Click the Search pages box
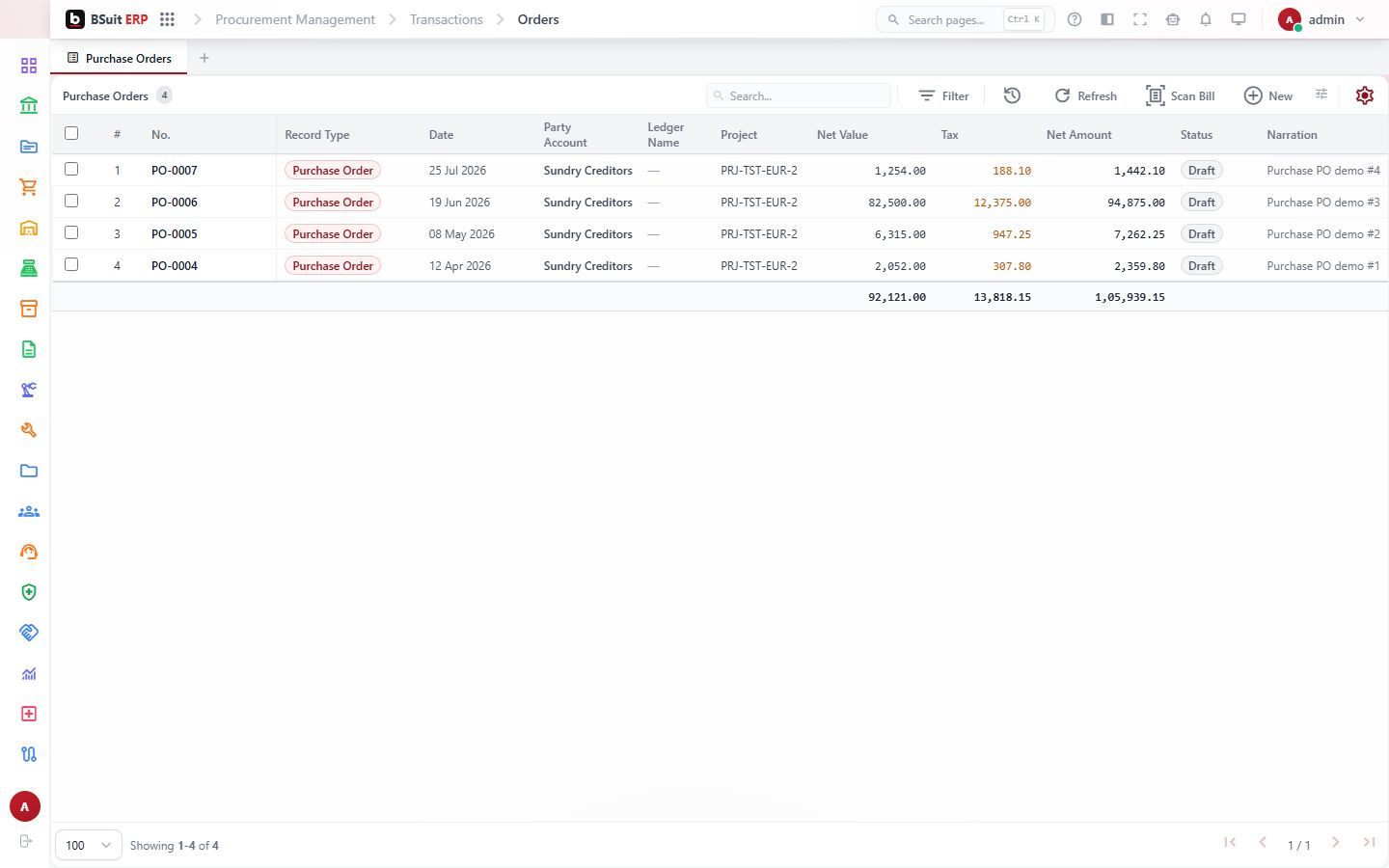 (x=965, y=19)
